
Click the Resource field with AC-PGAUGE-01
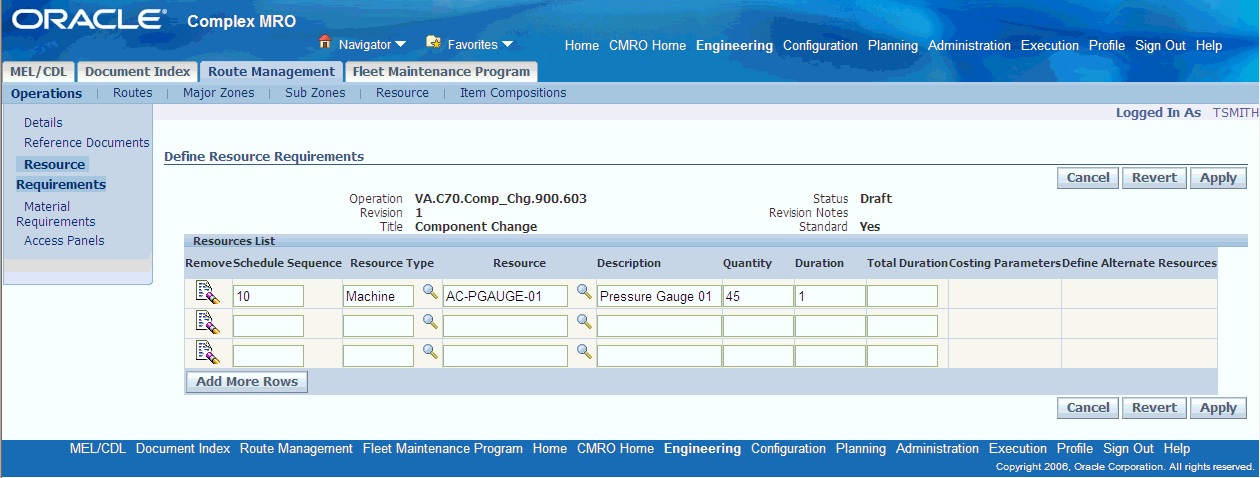505,296
